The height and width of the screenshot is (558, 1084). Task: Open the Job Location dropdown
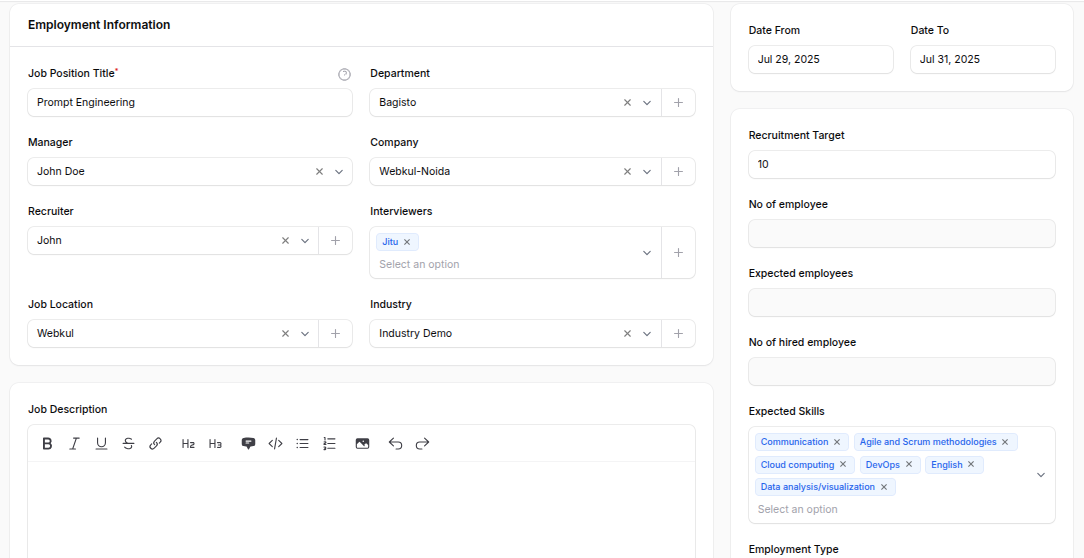(305, 334)
